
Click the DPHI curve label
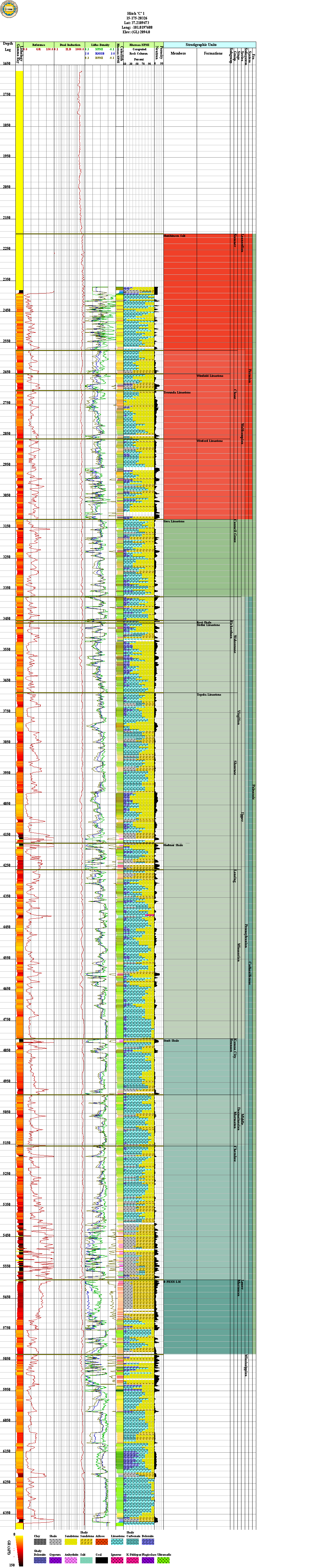click(x=99, y=58)
